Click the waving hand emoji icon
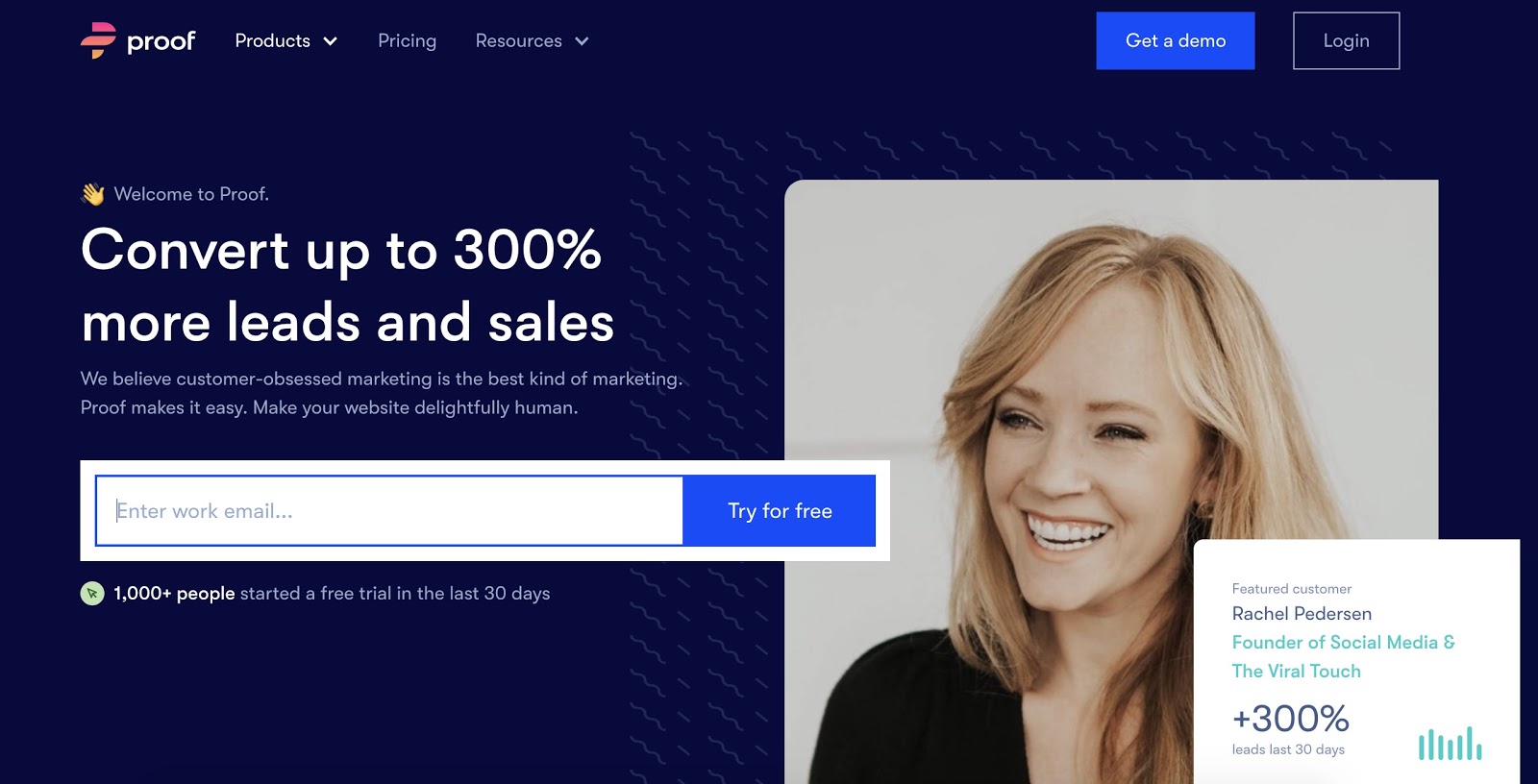The width and height of the screenshot is (1538, 784). [93, 194]
